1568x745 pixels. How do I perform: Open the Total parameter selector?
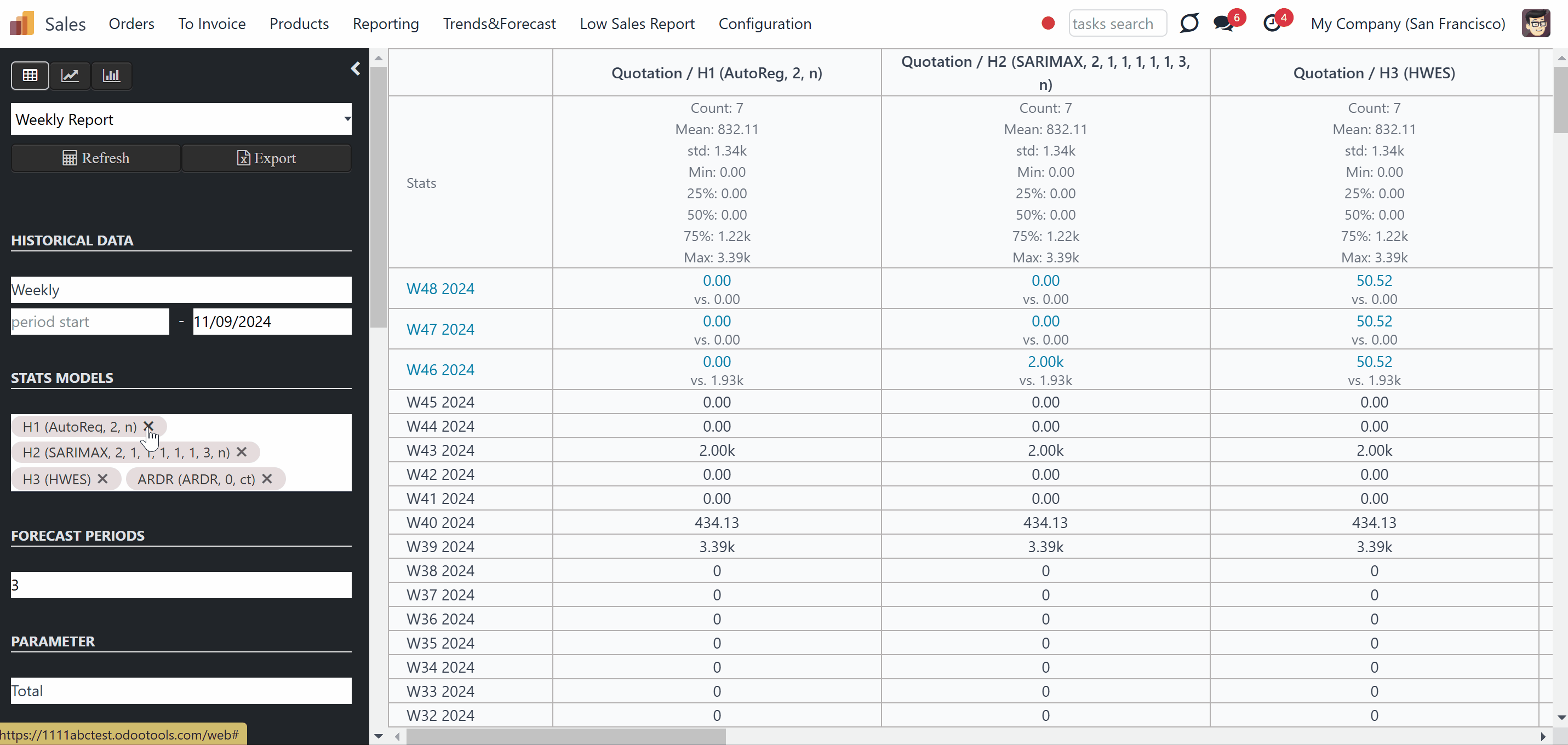[181, 691]
